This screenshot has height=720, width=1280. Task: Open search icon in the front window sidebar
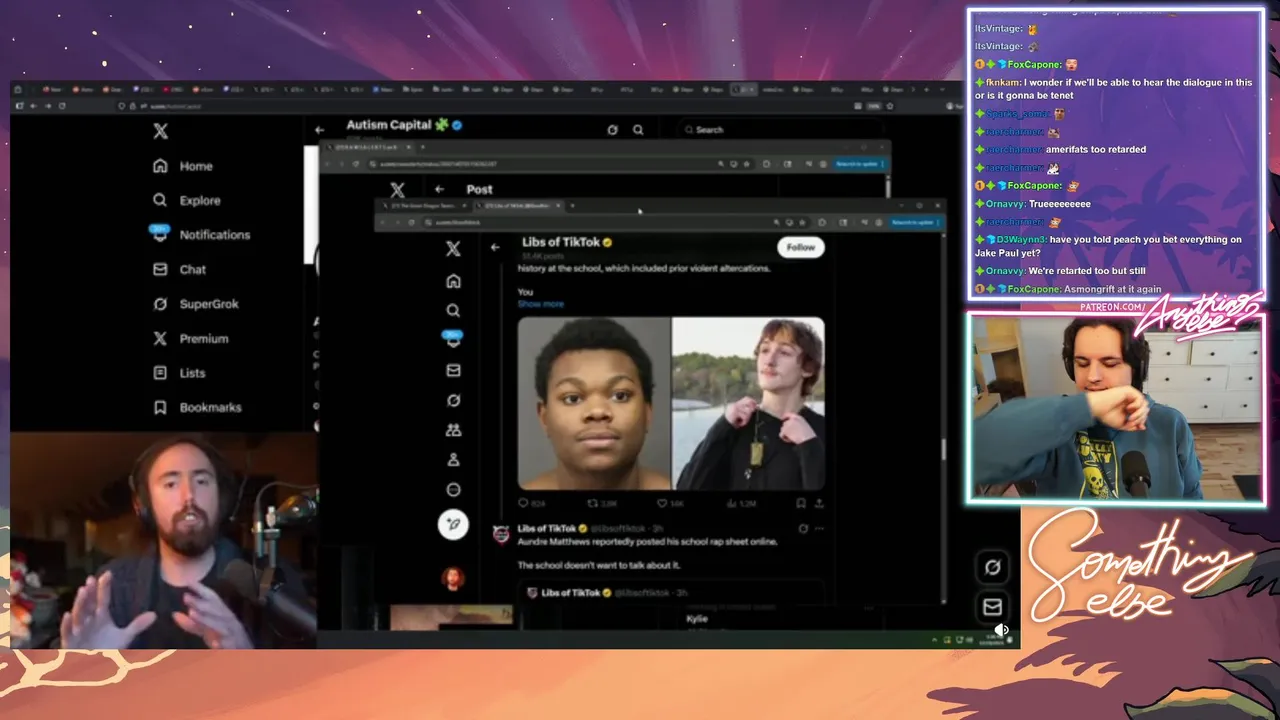tap(453, 311)
